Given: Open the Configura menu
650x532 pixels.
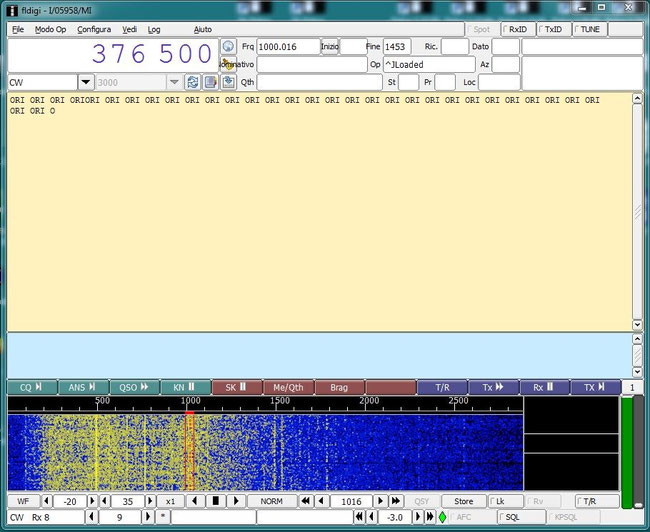Looking at the screenshot, I should (x=94, y=29).
